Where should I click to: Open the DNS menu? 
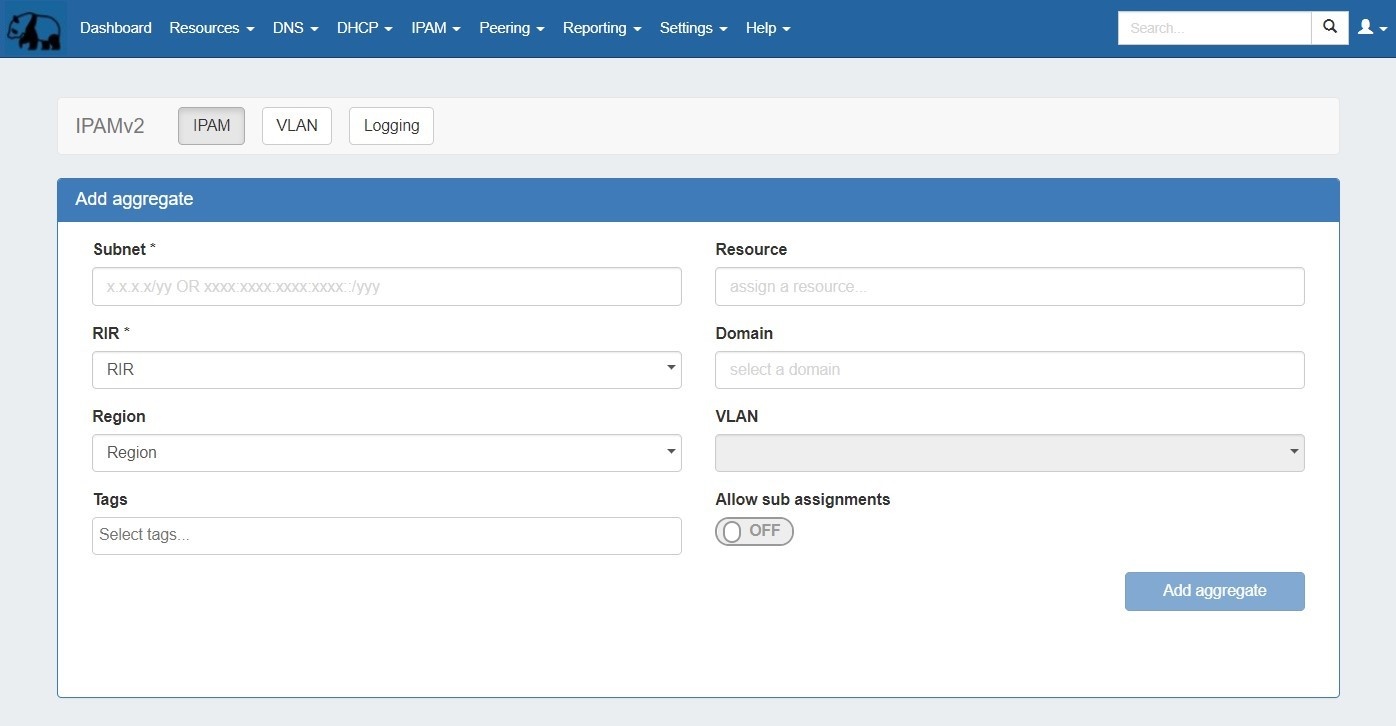click(295, 28)
